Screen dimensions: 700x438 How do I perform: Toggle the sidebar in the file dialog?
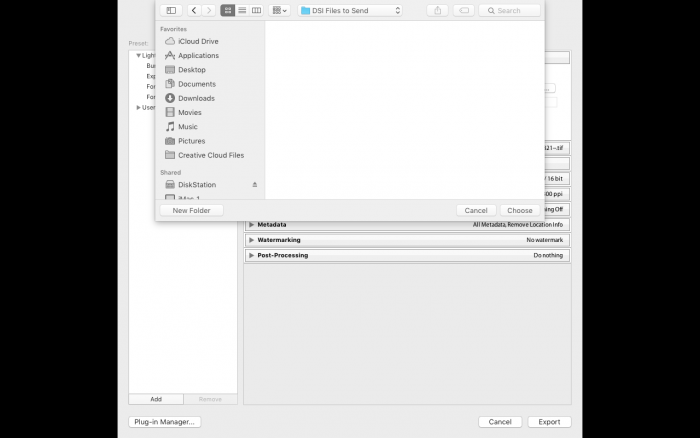coord(171,10)
